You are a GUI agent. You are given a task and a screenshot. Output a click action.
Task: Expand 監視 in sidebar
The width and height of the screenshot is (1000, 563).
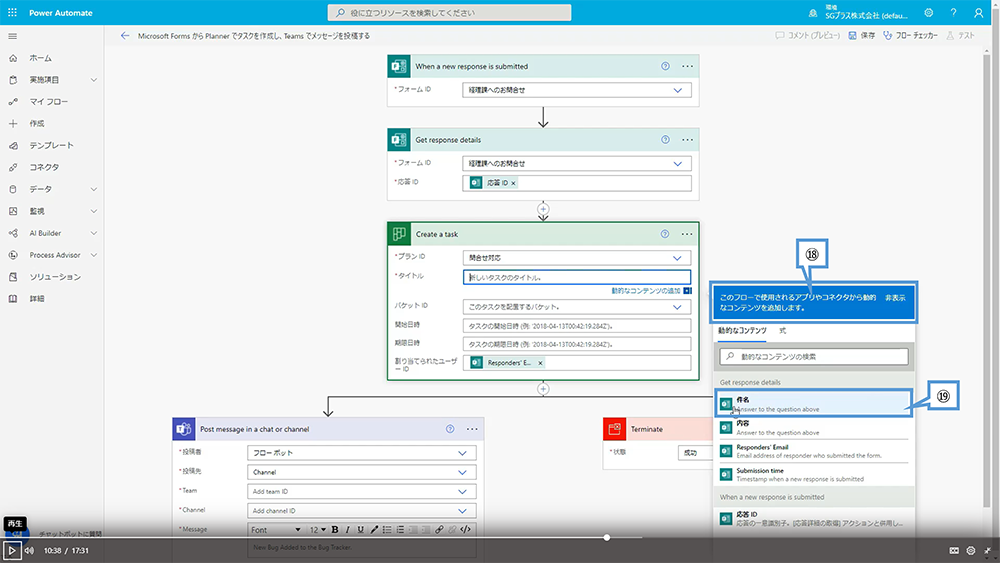94,211
